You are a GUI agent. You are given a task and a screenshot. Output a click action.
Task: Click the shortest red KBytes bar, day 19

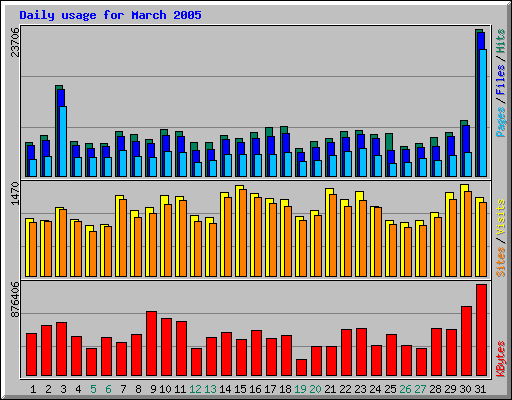pyautogui.click(x=301, y=368)
